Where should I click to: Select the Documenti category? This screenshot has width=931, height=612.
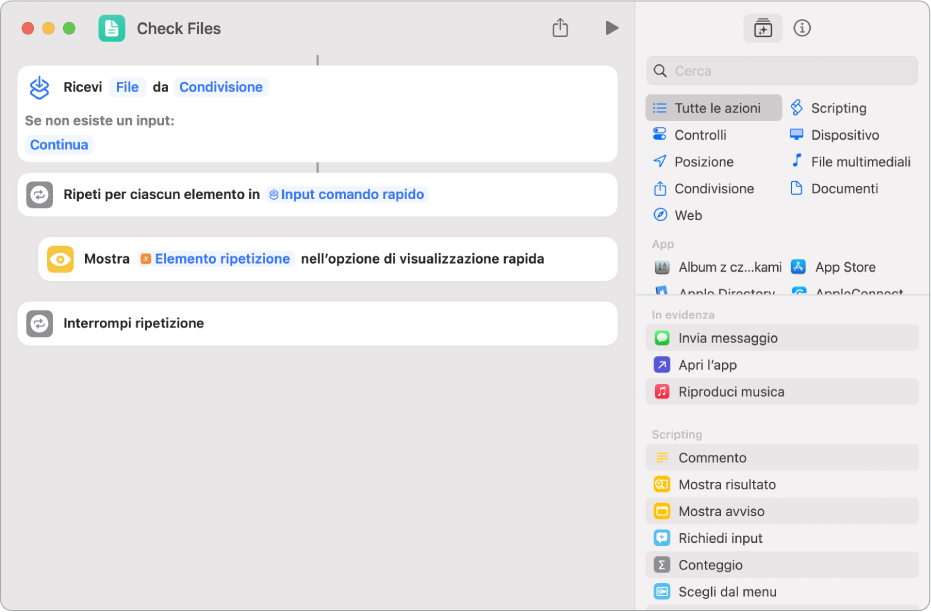click(834, 189)
